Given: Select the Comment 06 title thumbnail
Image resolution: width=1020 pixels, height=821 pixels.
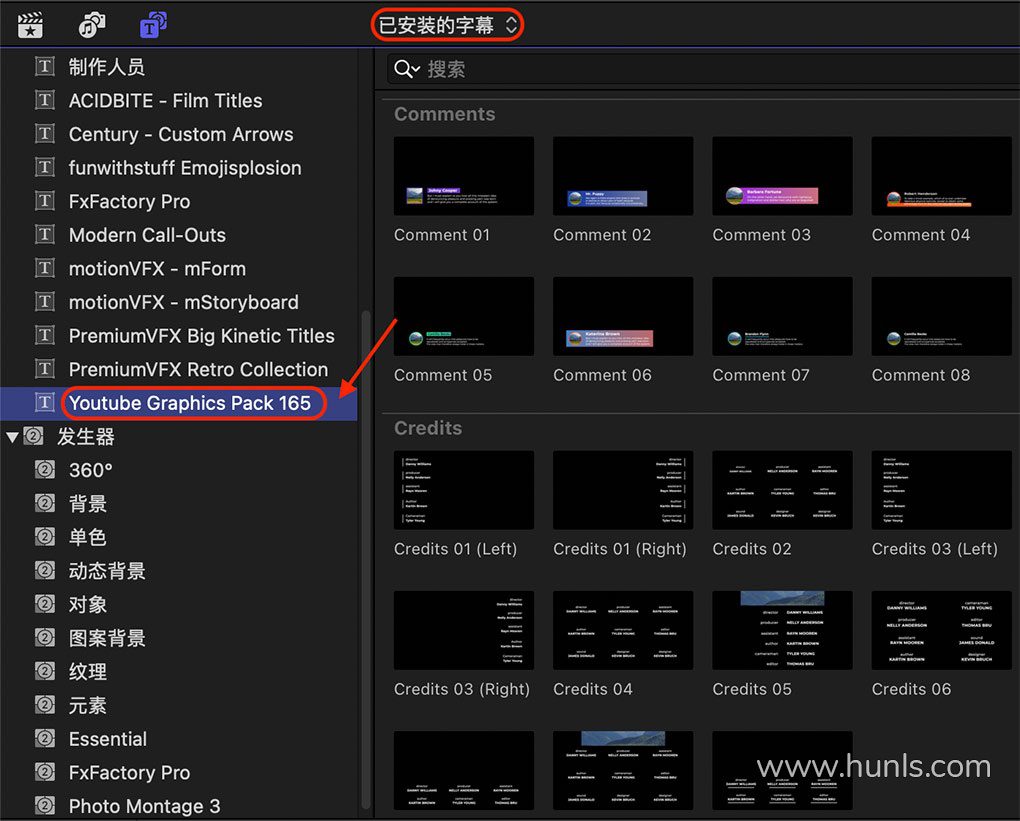Looking at the screenshot, I should (x=623, y=316).
